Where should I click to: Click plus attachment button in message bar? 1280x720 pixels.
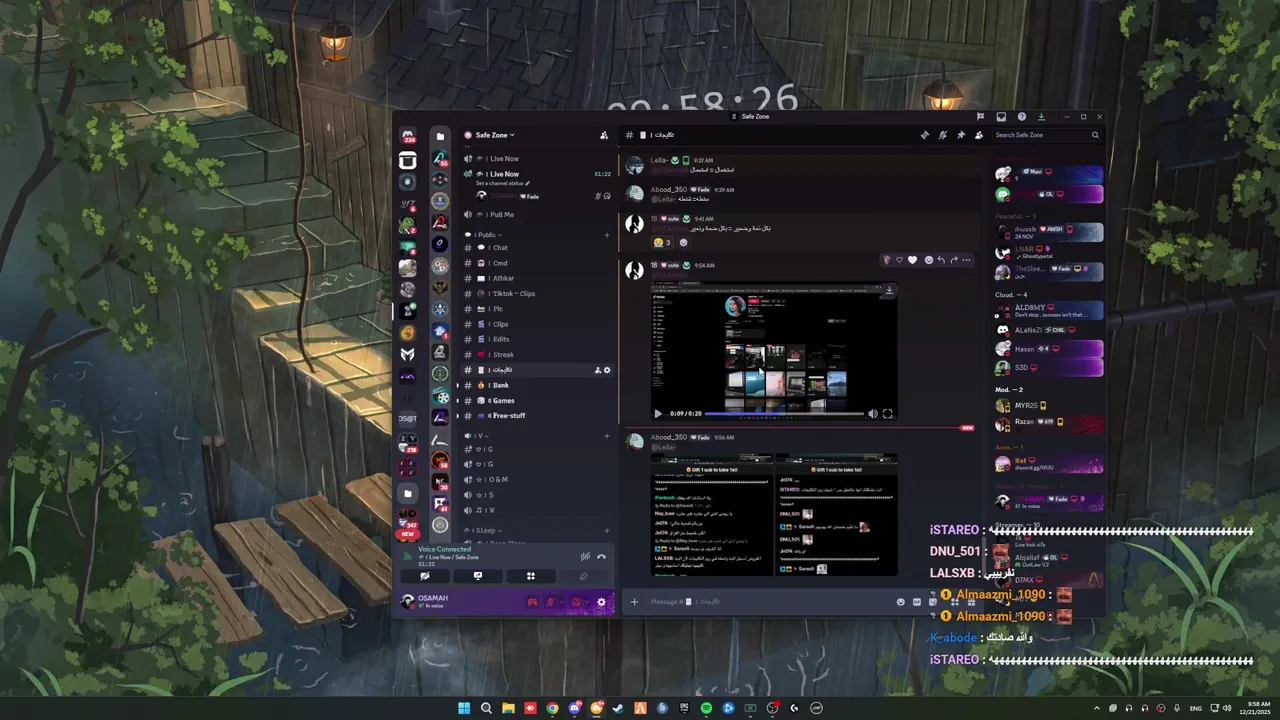(x=634, y=602)
